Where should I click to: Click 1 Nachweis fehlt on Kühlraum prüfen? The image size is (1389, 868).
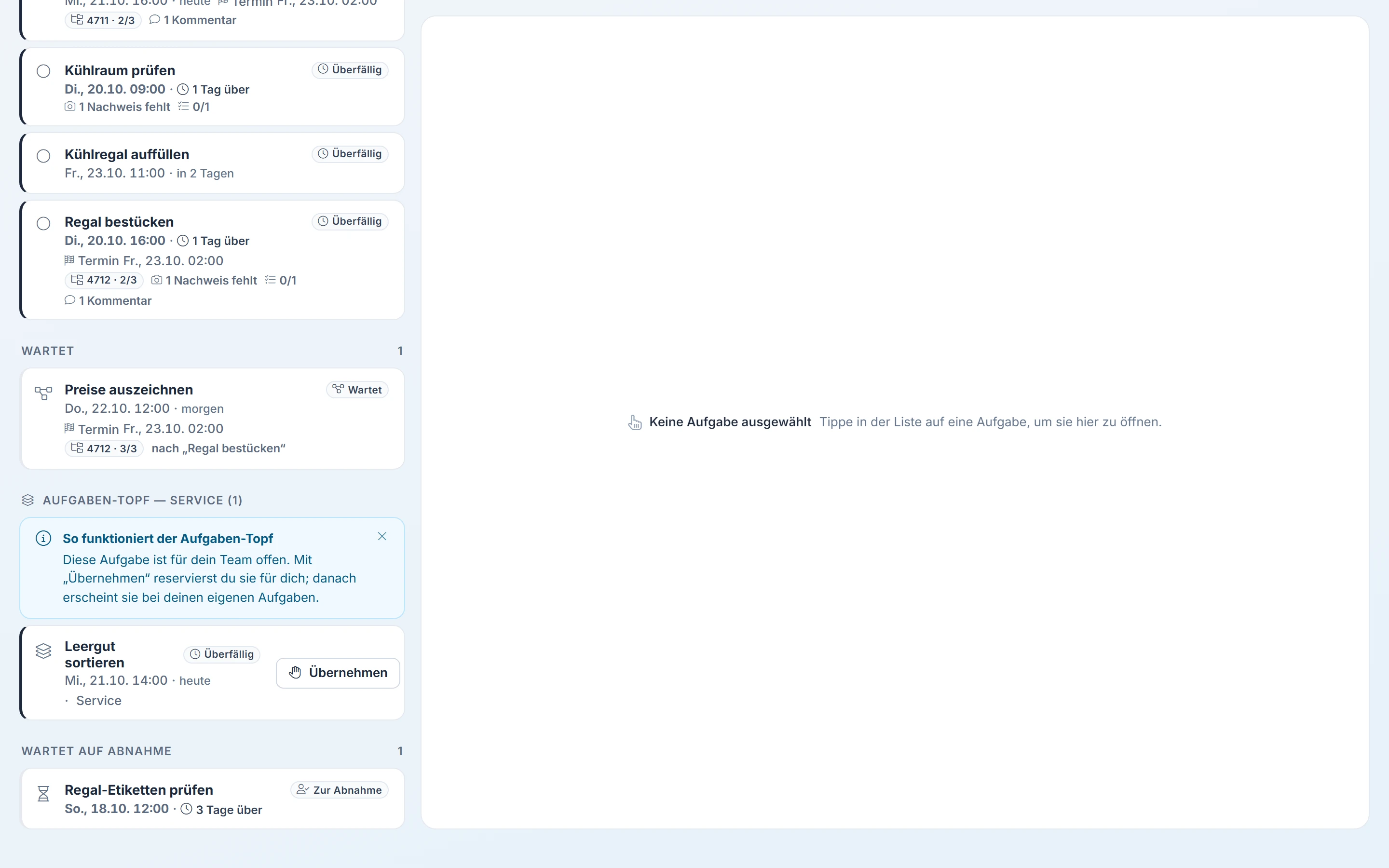pyautogui.click(x=118, y=107)
